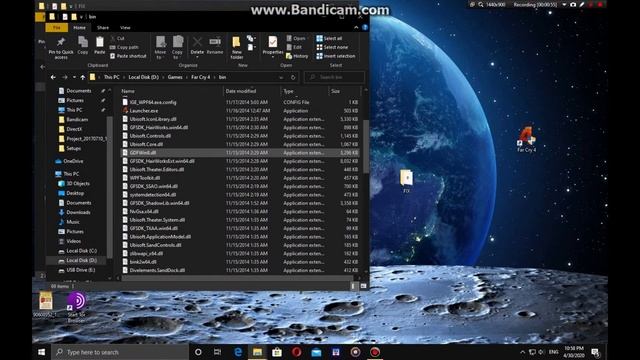Click the New folder icon
The width and height of the screenshot is (640, 360).
click(x=237, y=47)
